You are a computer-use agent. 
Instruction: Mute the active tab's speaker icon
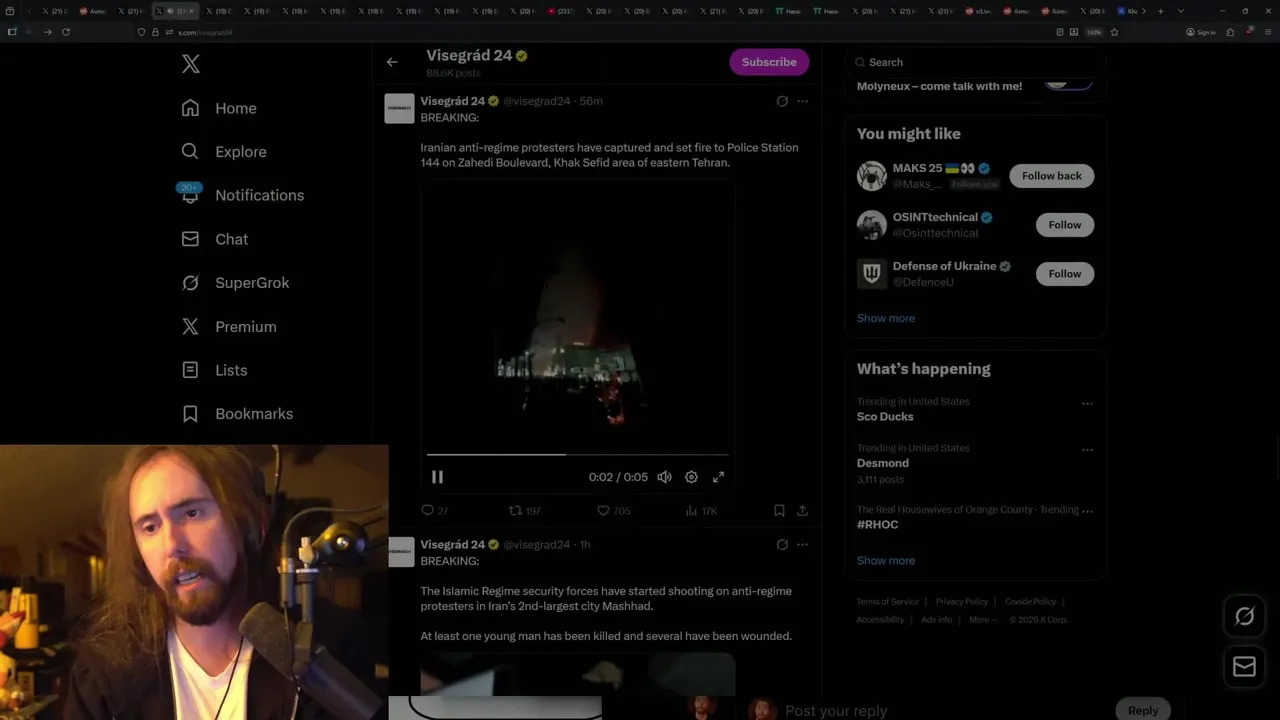click(x=170, y=11)
